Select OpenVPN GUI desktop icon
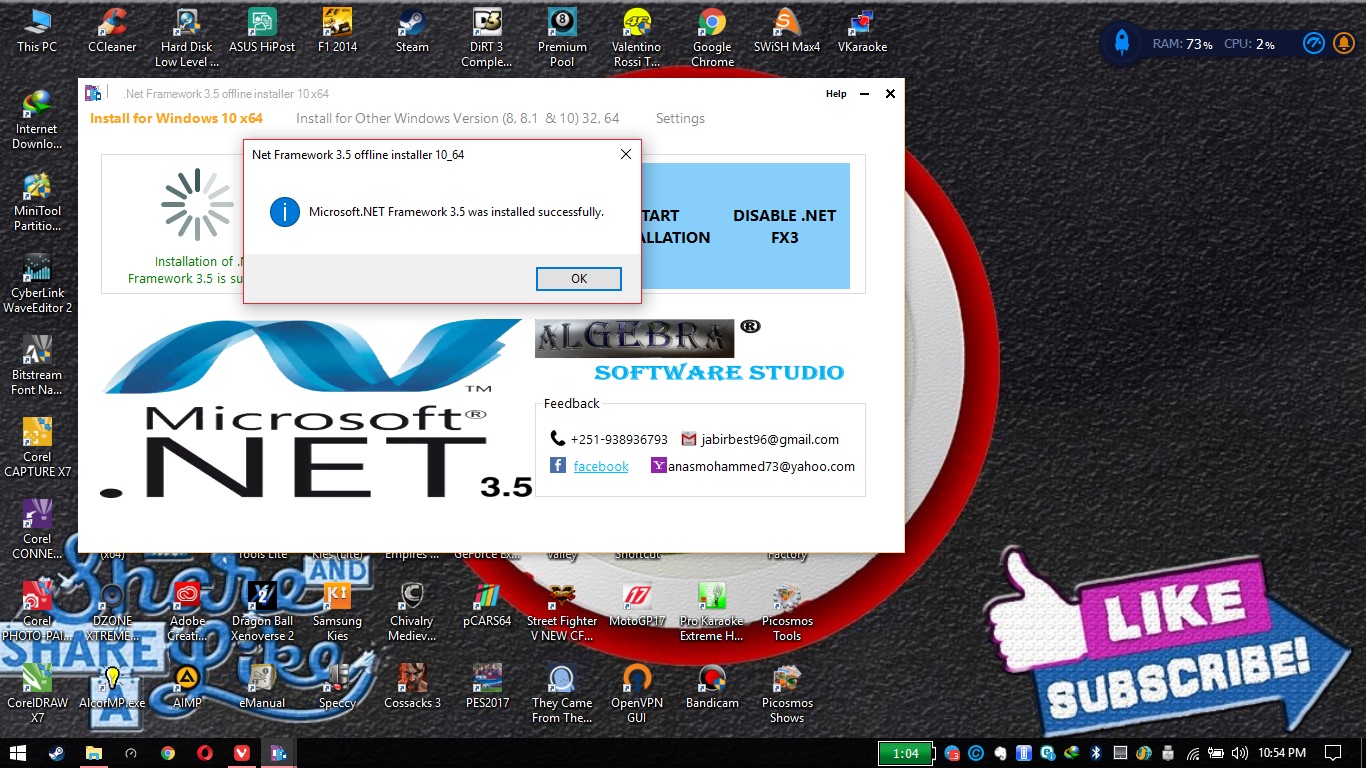This screenshot has width=1366, height=768. (x=637, y=694)
